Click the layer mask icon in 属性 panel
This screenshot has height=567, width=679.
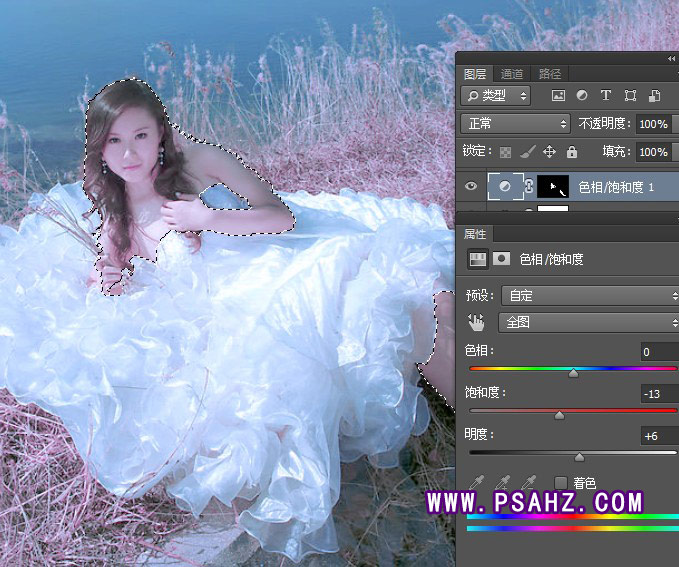pyautogui.click(x=501, y=259)
